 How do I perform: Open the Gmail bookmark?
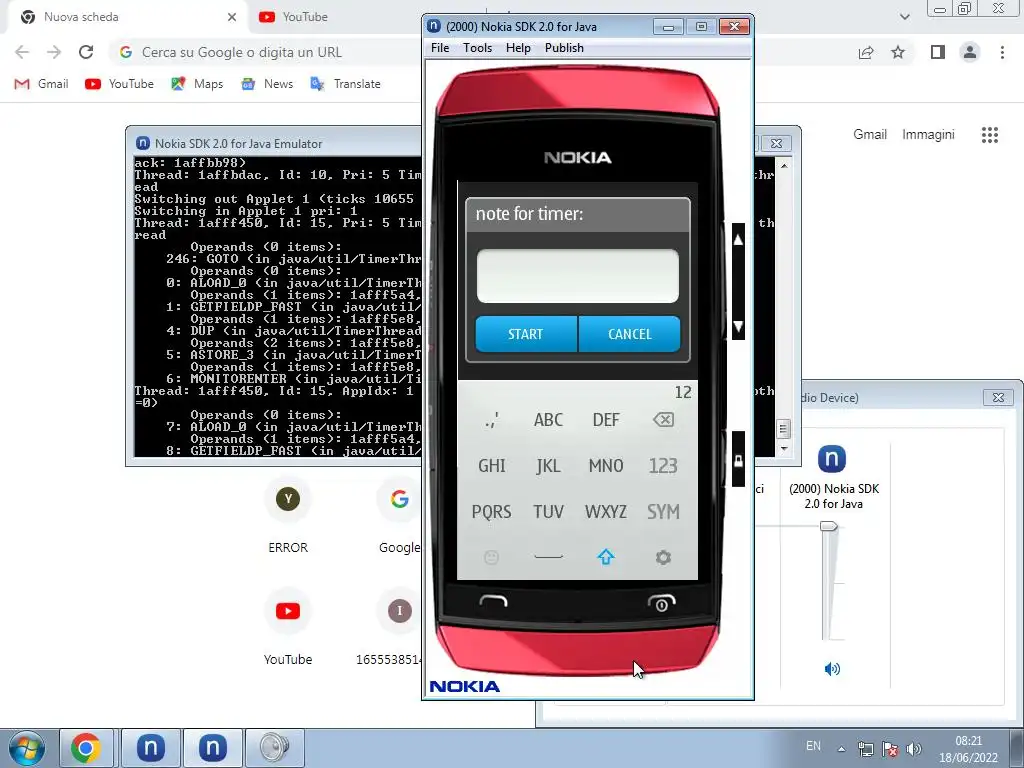click(42, 84)
